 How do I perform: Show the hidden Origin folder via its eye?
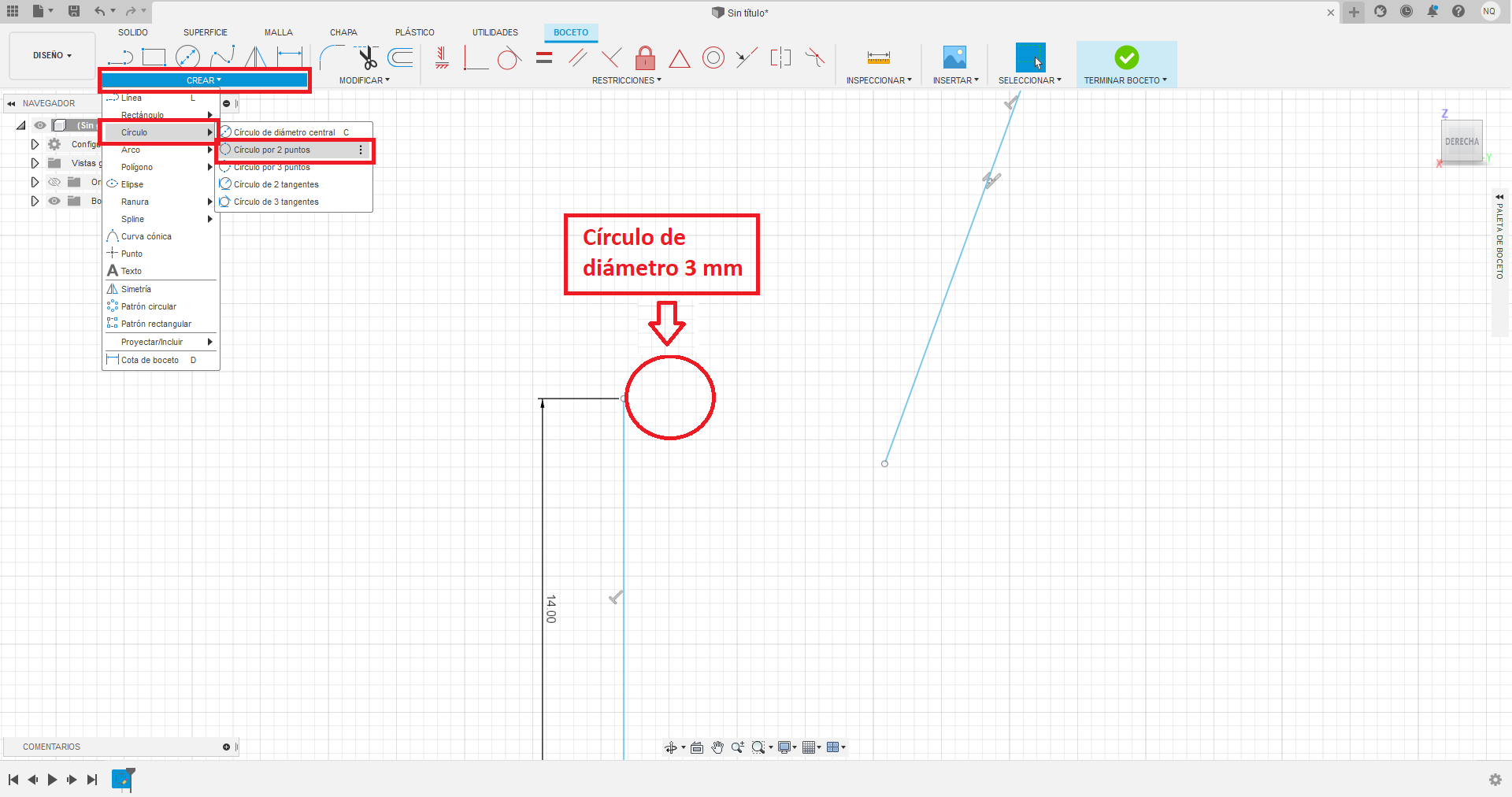coord(54,182)
